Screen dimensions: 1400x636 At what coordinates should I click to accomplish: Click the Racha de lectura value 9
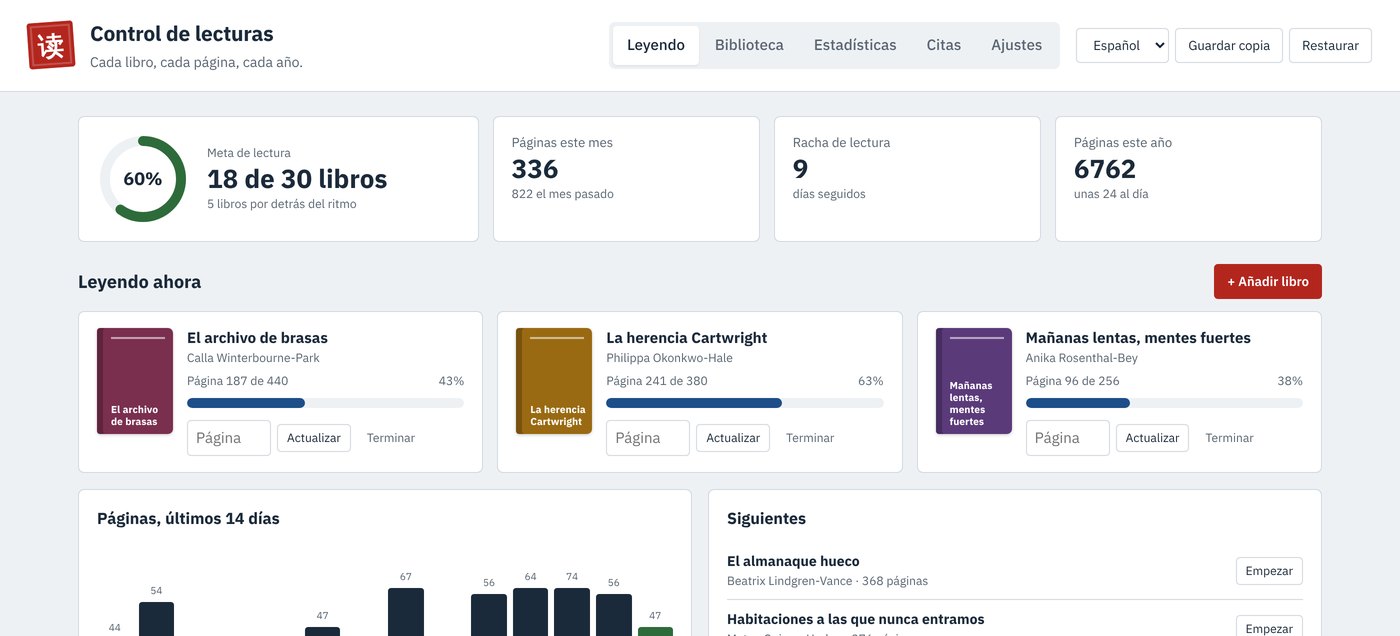(800, 169)
